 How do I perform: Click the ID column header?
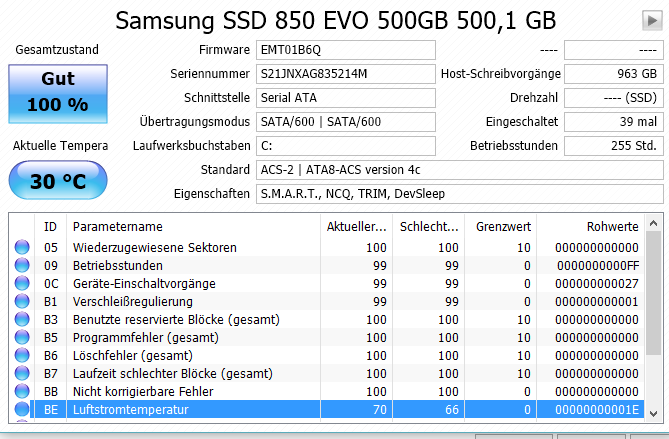[x=50, y=227]
